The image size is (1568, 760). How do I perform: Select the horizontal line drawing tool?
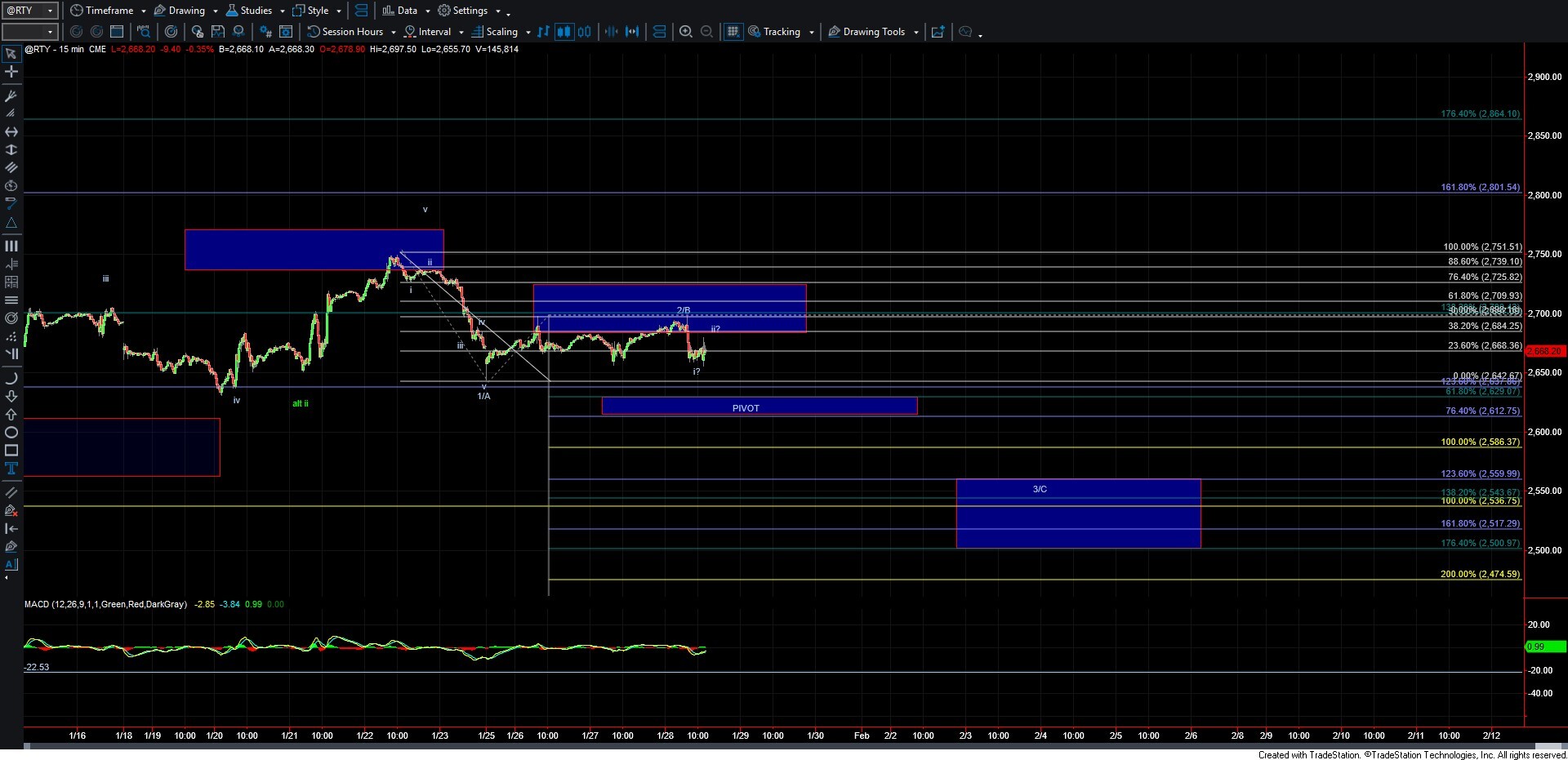click(x=11, y=131)
